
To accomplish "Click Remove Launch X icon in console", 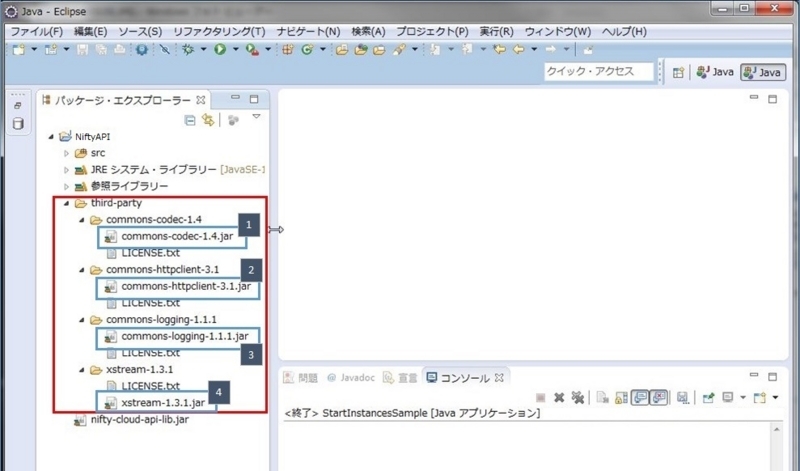I will 559,397.
